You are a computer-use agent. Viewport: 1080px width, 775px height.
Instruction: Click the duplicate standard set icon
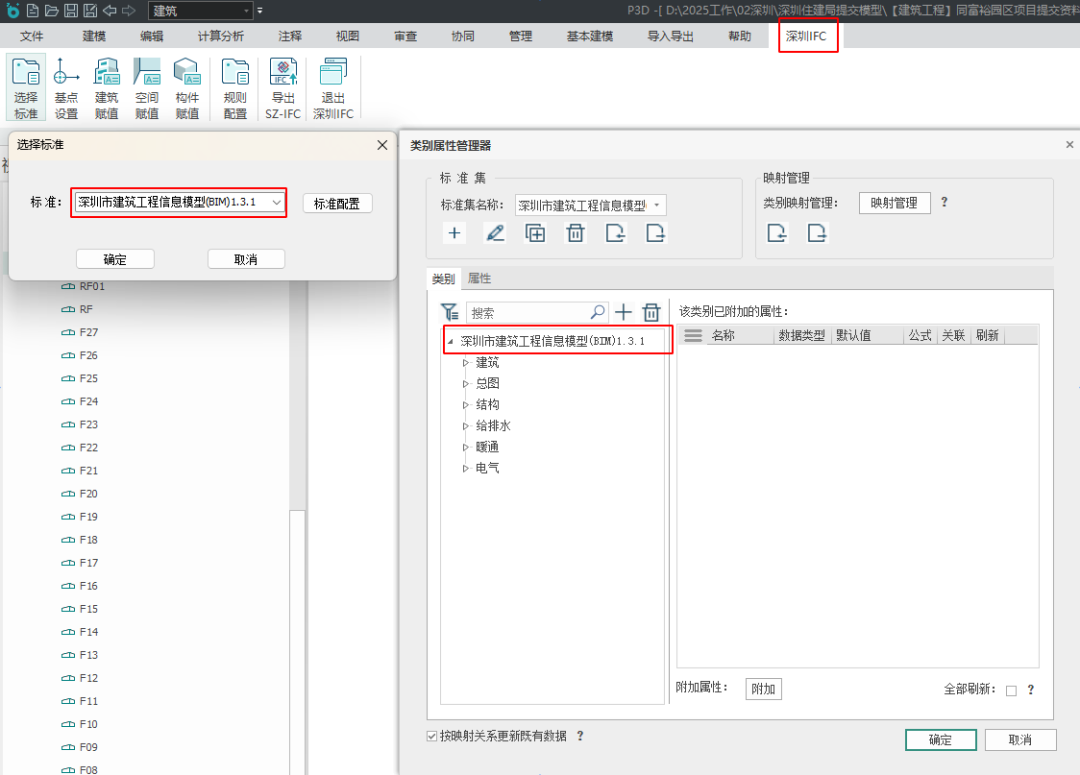click(x=535, y=233)
